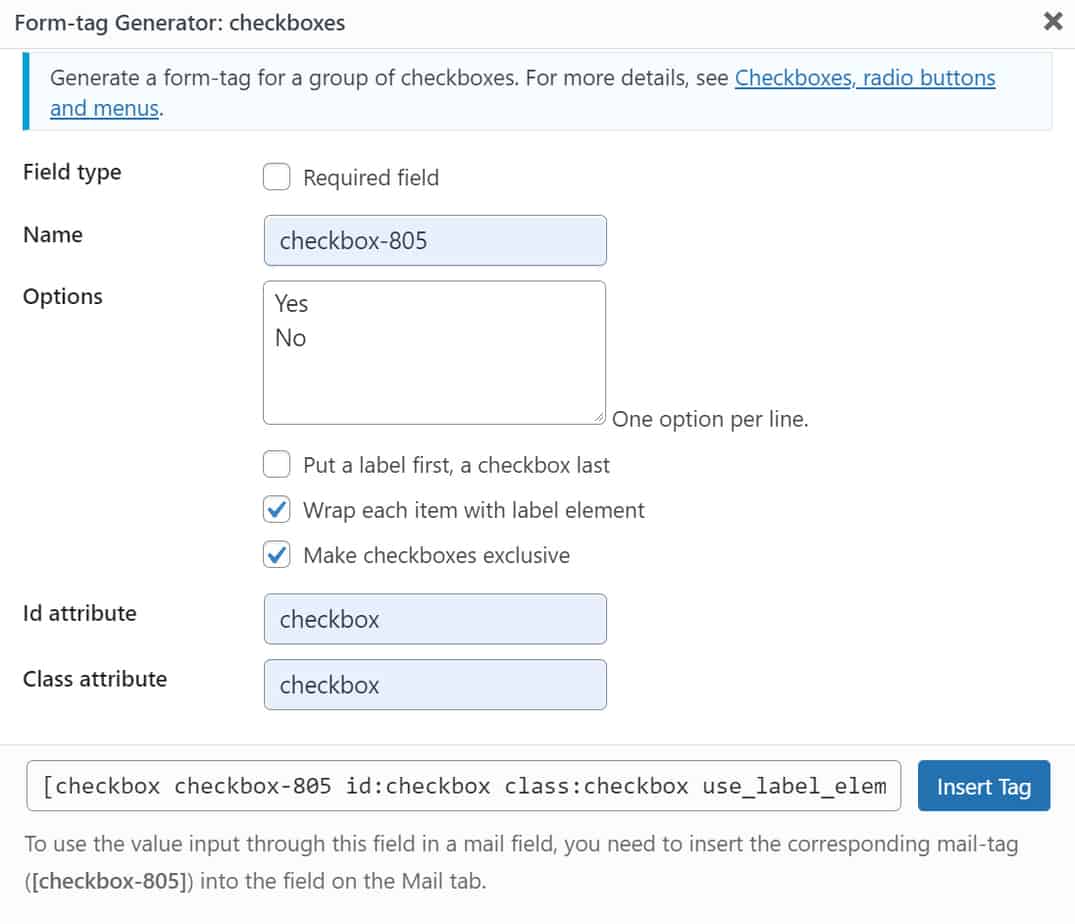The height and width of the screenshot is (924, 1075).
Task: Click the Class attribute field
Action: tap(435, 684)
